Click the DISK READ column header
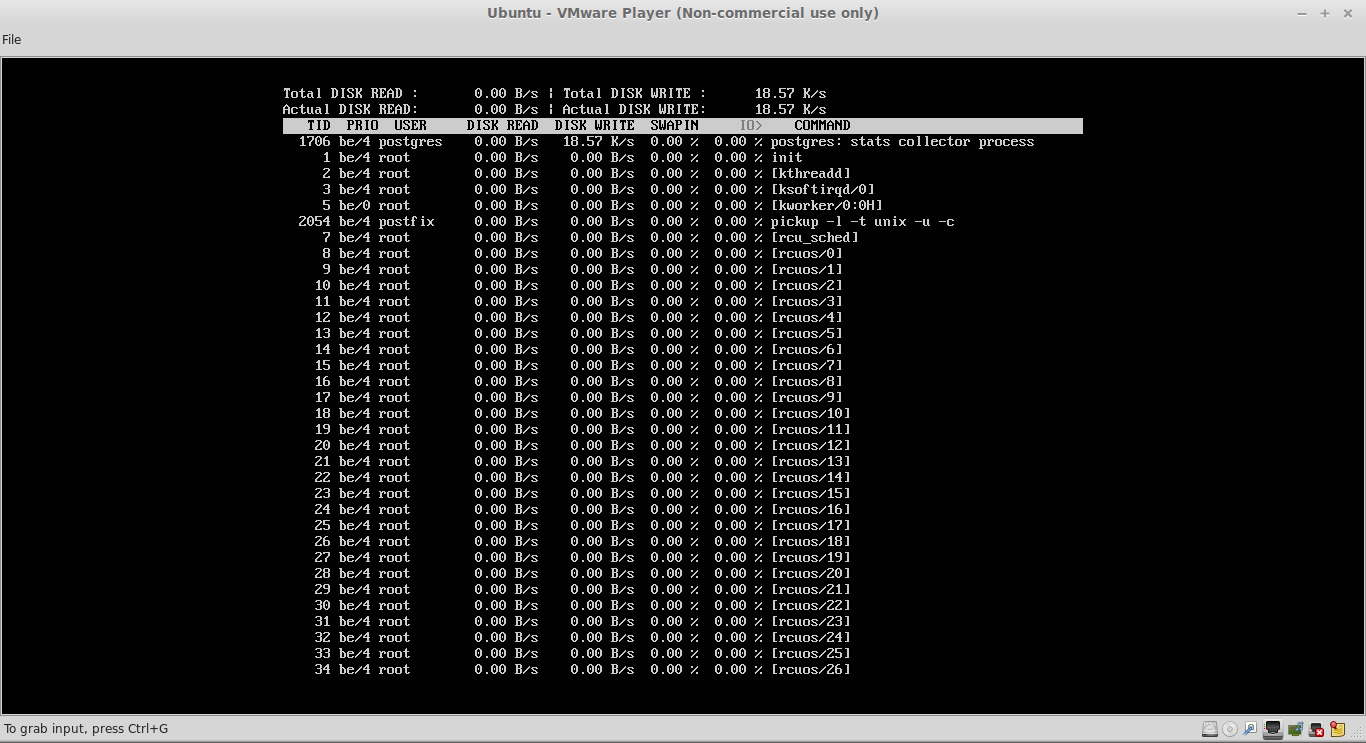The image size is (1366, 743). click(503, 126)
